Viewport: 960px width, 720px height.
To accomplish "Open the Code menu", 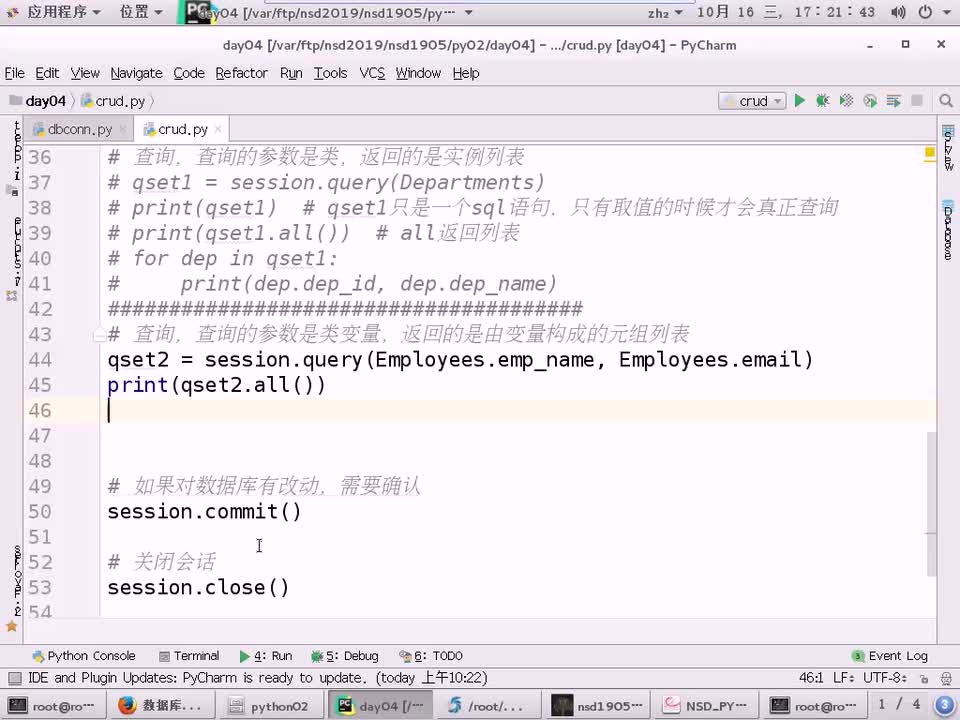I will [189, 73].
